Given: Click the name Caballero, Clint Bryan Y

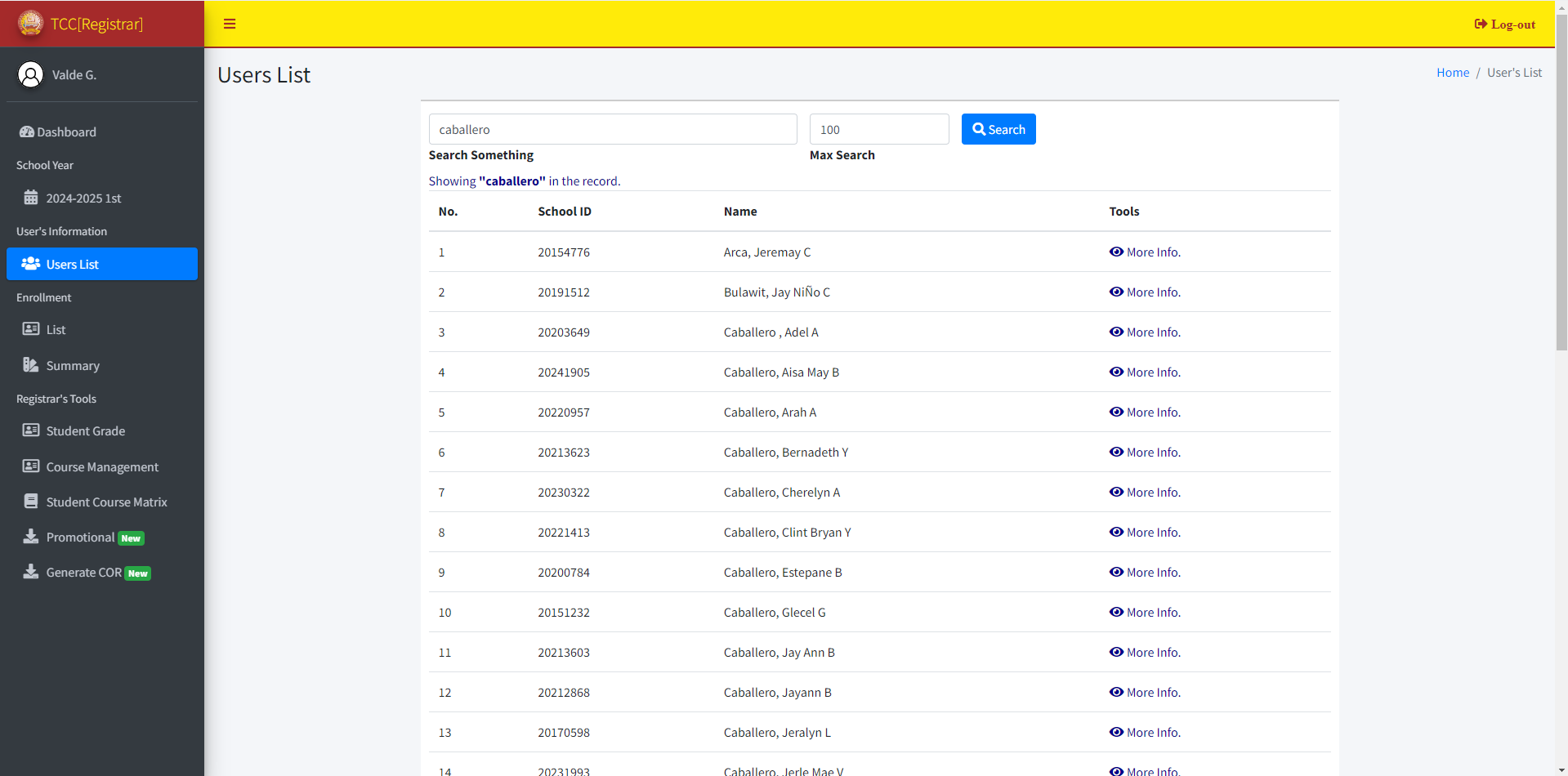Looking at the screenshot, I should [788, 532].
